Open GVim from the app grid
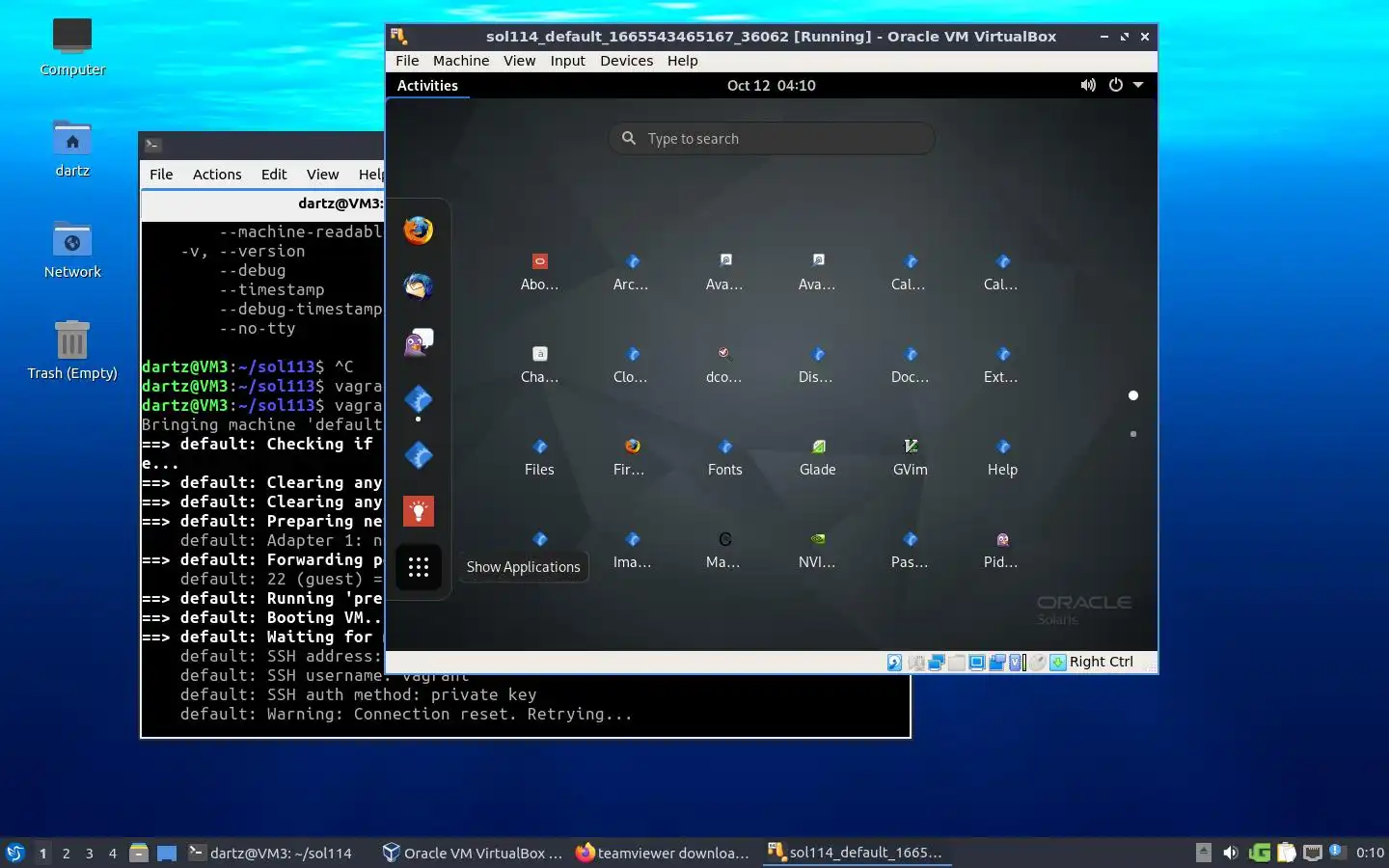The image size is (1389, 868). tap(910, 457)
